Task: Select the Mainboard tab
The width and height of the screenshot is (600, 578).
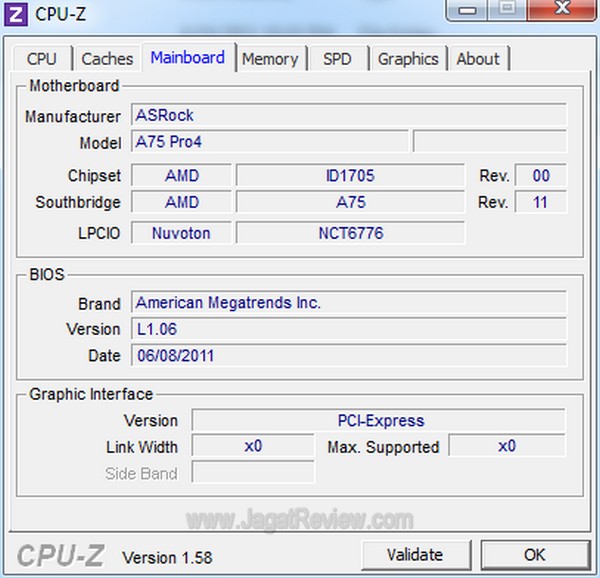Action: coord(188,57)
